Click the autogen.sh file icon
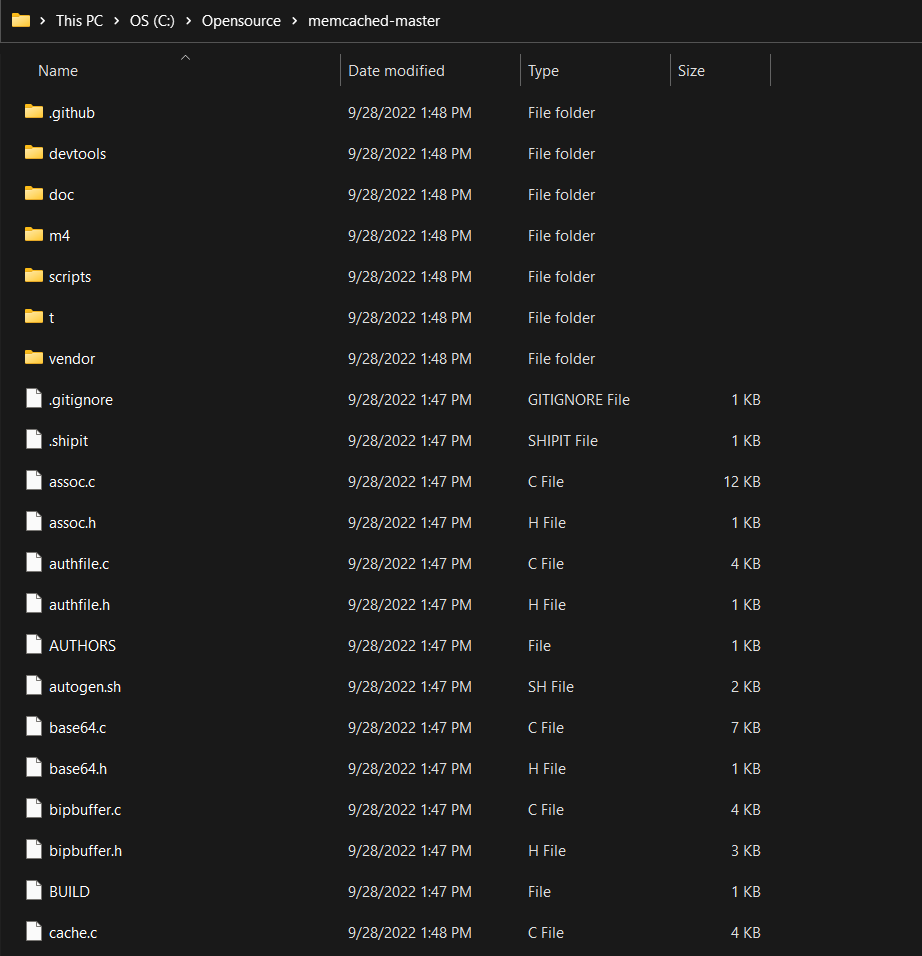The image size is (922, 956). click(x=34, y=685)
